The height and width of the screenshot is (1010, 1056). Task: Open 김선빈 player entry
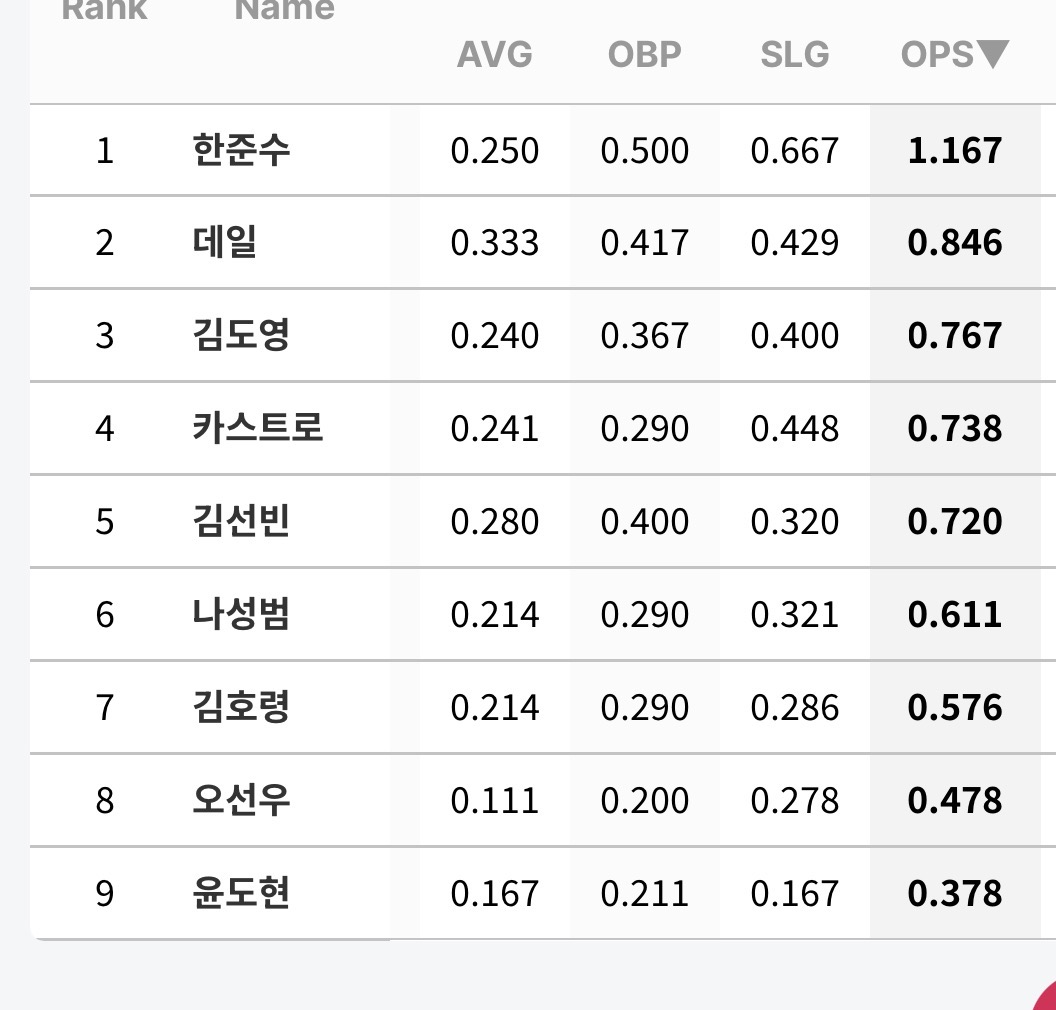click(241, 521)
